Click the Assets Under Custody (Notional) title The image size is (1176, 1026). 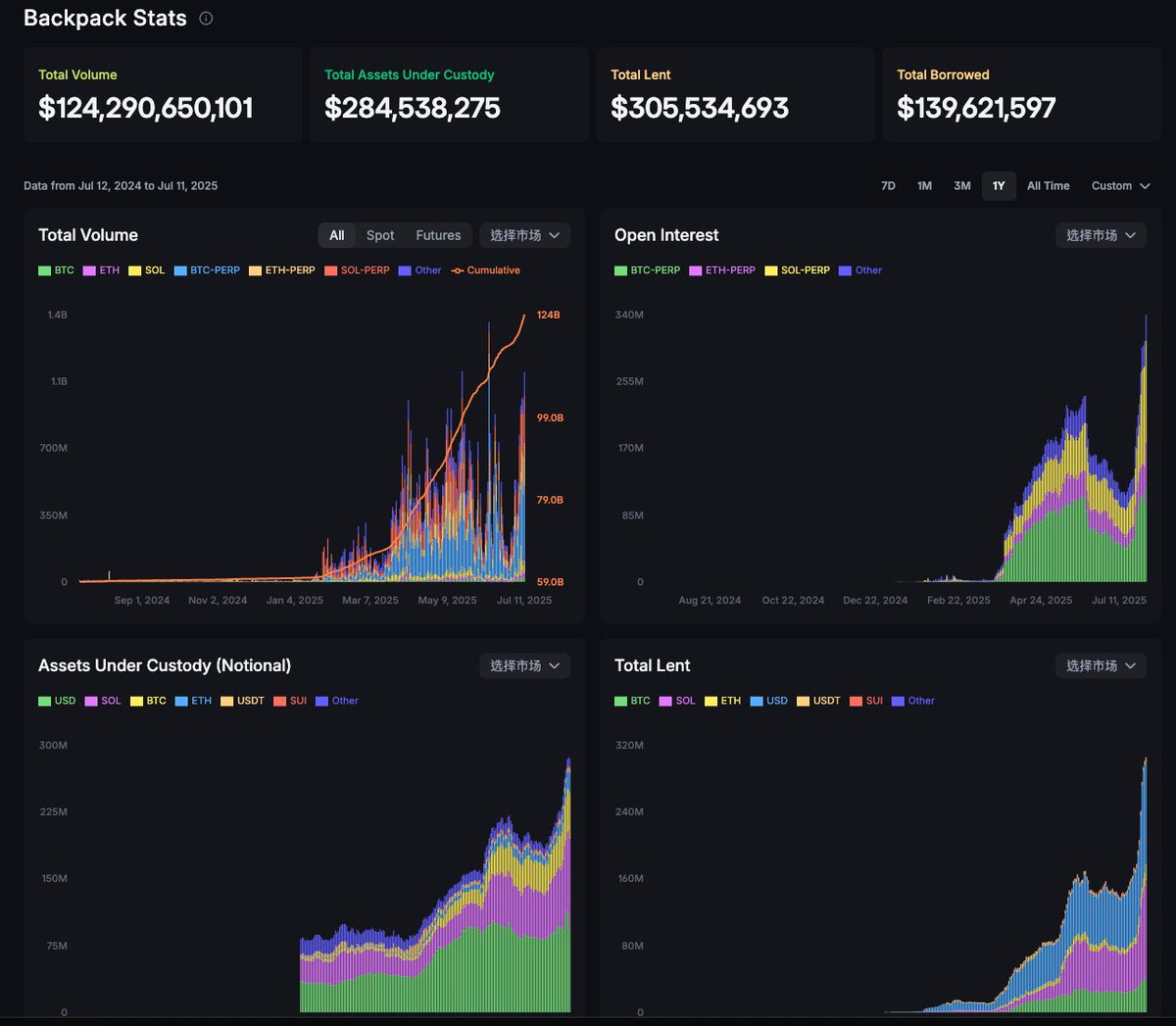tap(165, 665)
